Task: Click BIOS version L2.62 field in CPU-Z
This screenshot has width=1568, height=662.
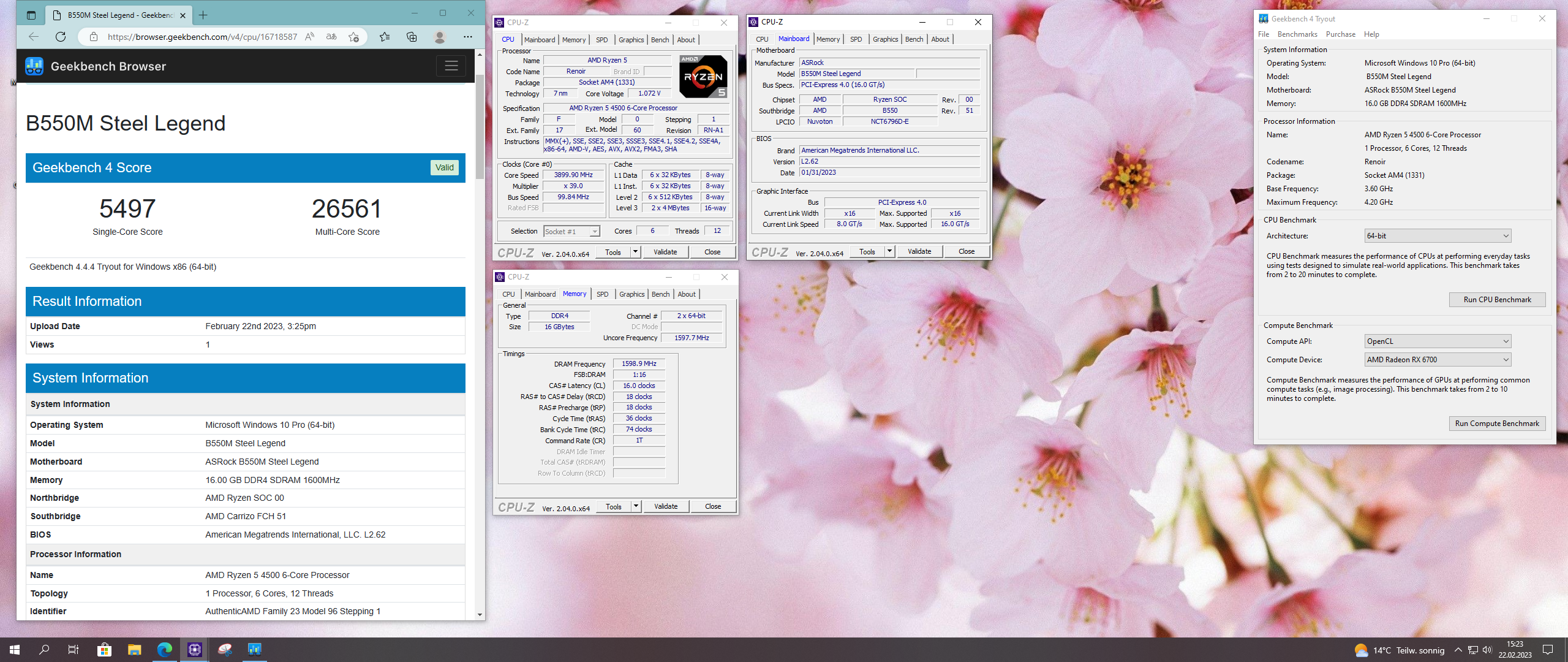Action: pos(889,162)
